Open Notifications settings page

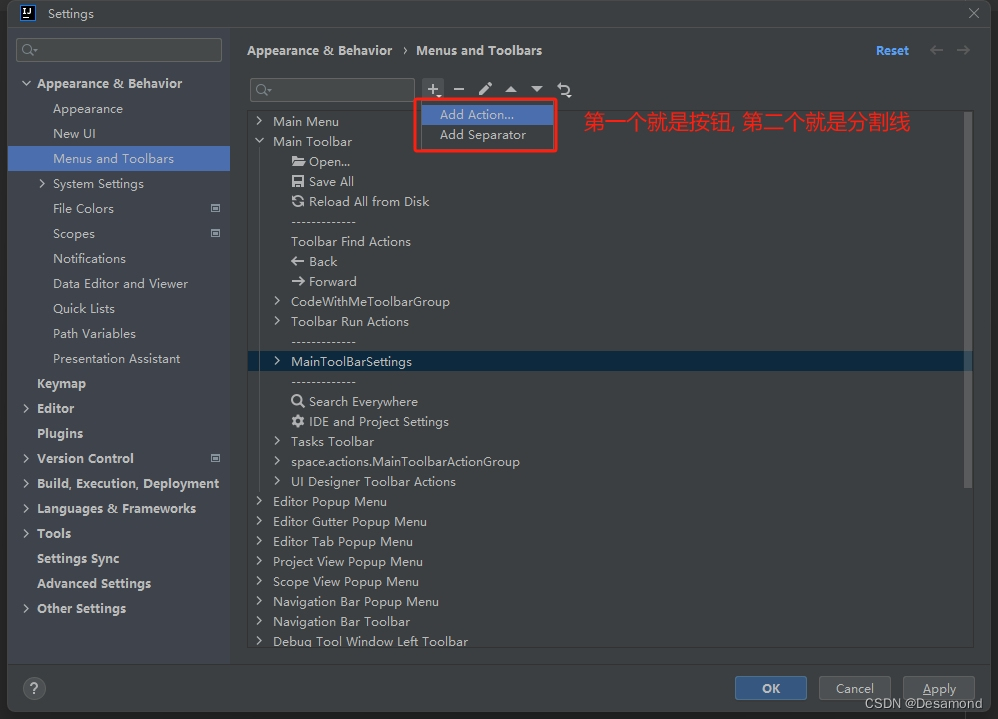89,258
